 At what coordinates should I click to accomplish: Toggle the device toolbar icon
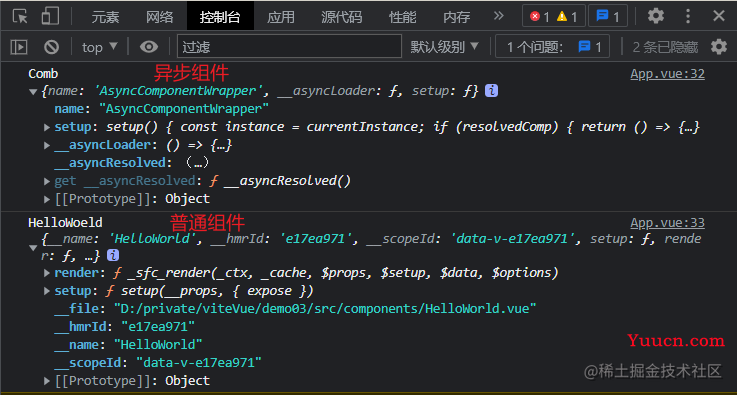50,16
